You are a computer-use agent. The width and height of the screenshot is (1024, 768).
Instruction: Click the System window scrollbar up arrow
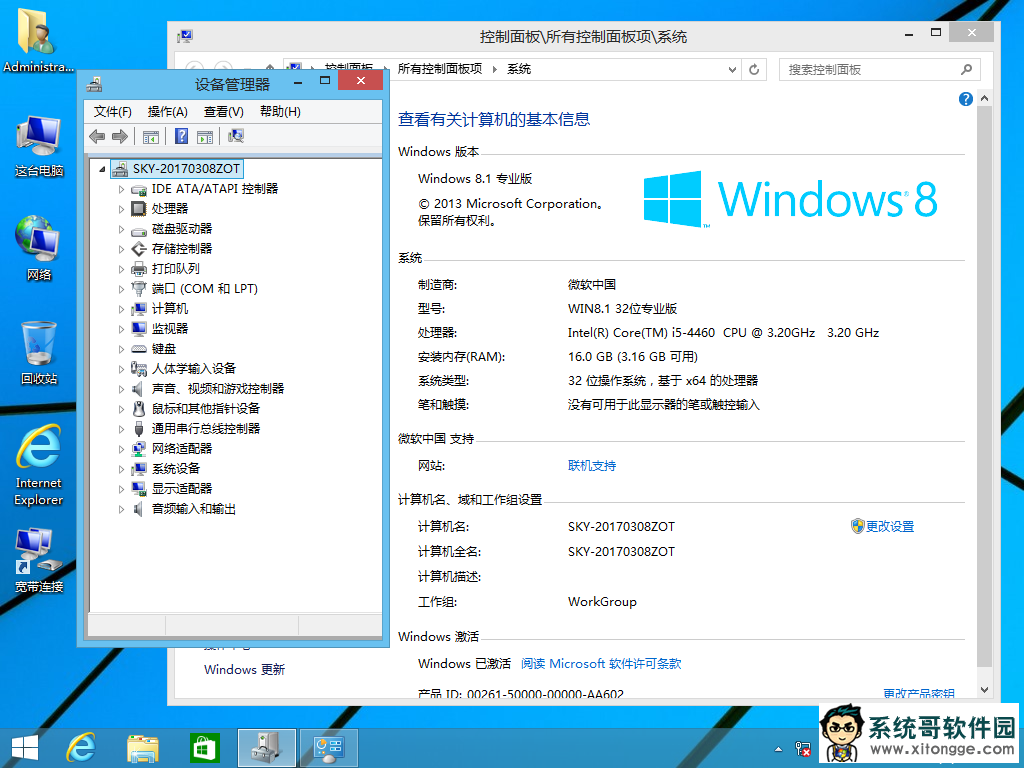984,99
